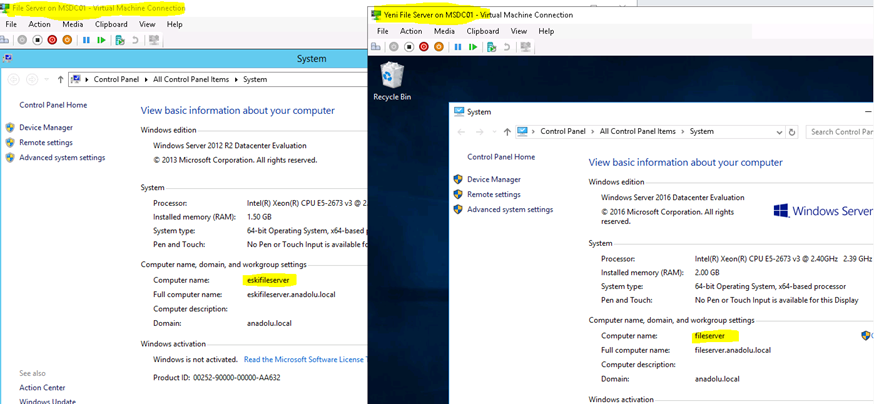Screen dimensions: 874x404
Task: Open Help menu in Yeni File Server window
Action: tap(546, 31)
